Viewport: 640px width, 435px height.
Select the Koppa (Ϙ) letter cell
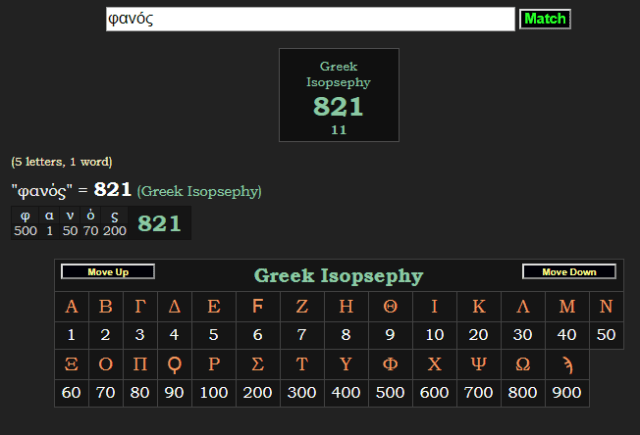click(174, 364)
